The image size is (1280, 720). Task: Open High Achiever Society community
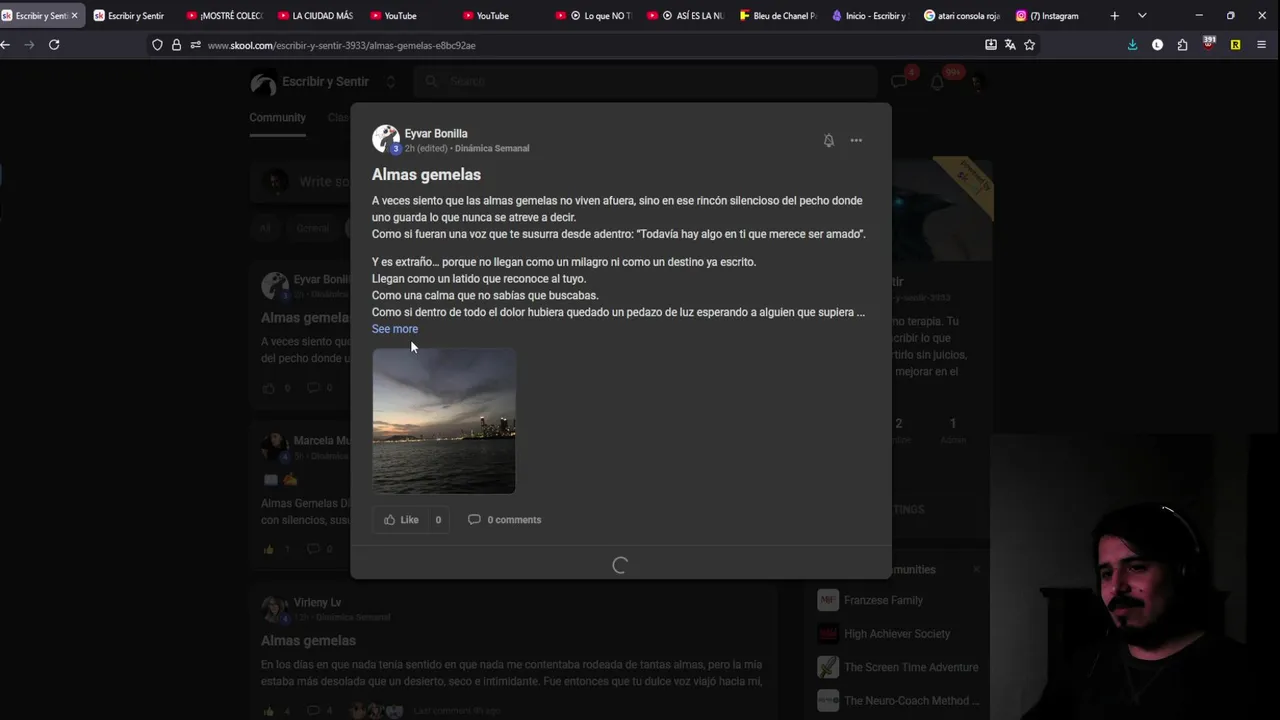[x=897, y=634]
